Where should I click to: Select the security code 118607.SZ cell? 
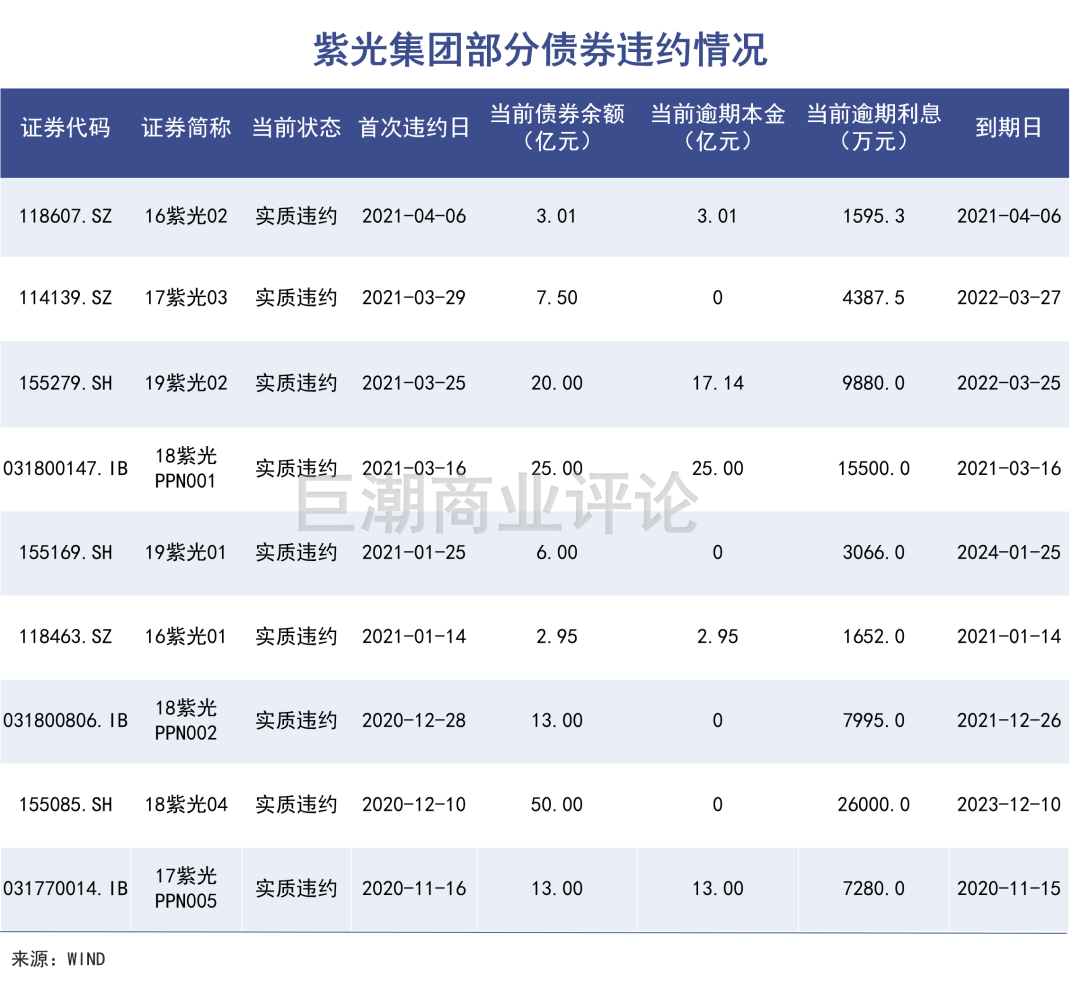(65, 216)
